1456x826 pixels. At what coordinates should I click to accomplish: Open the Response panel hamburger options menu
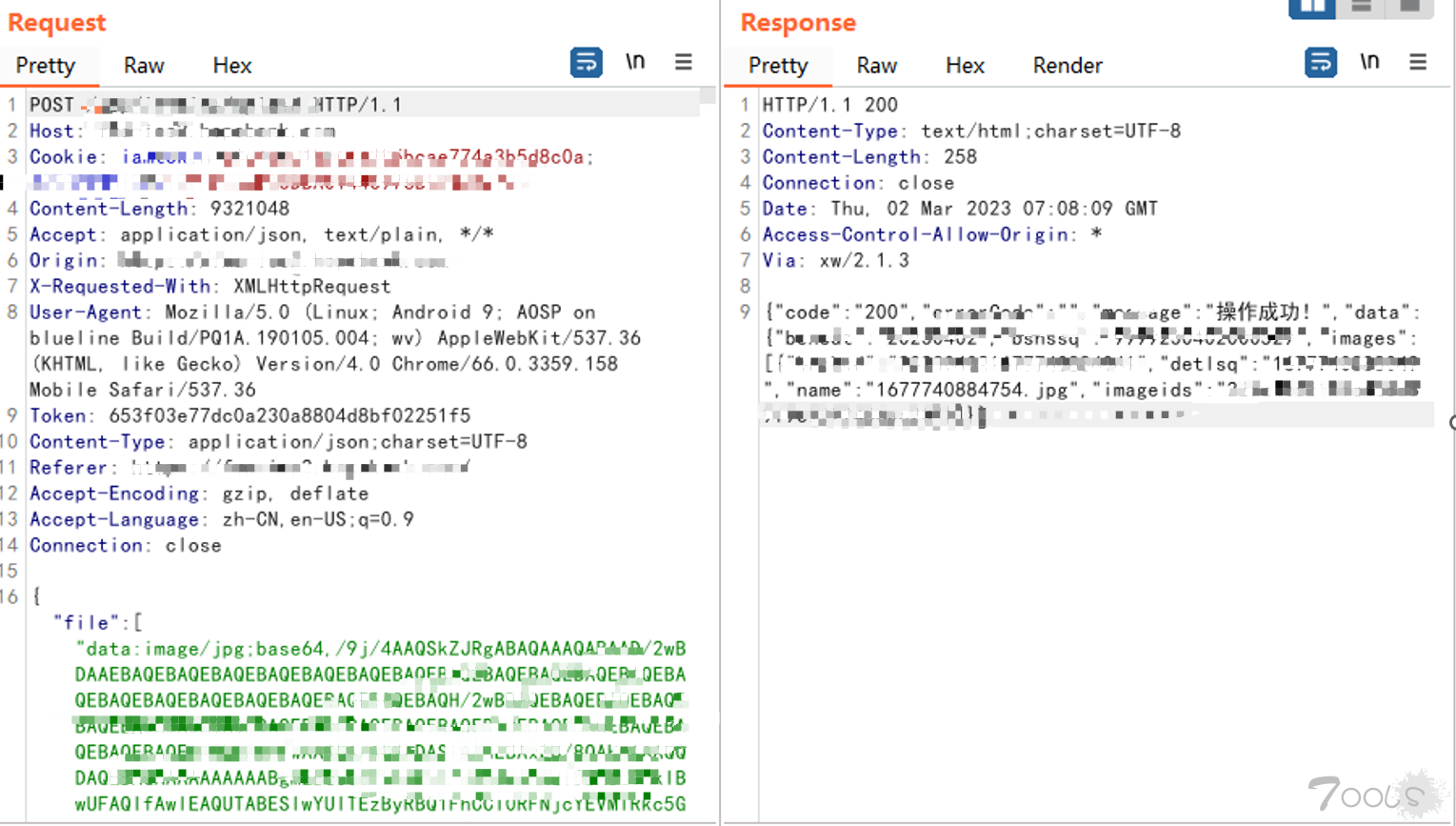pyautogui.click(x=1418, y=62)
